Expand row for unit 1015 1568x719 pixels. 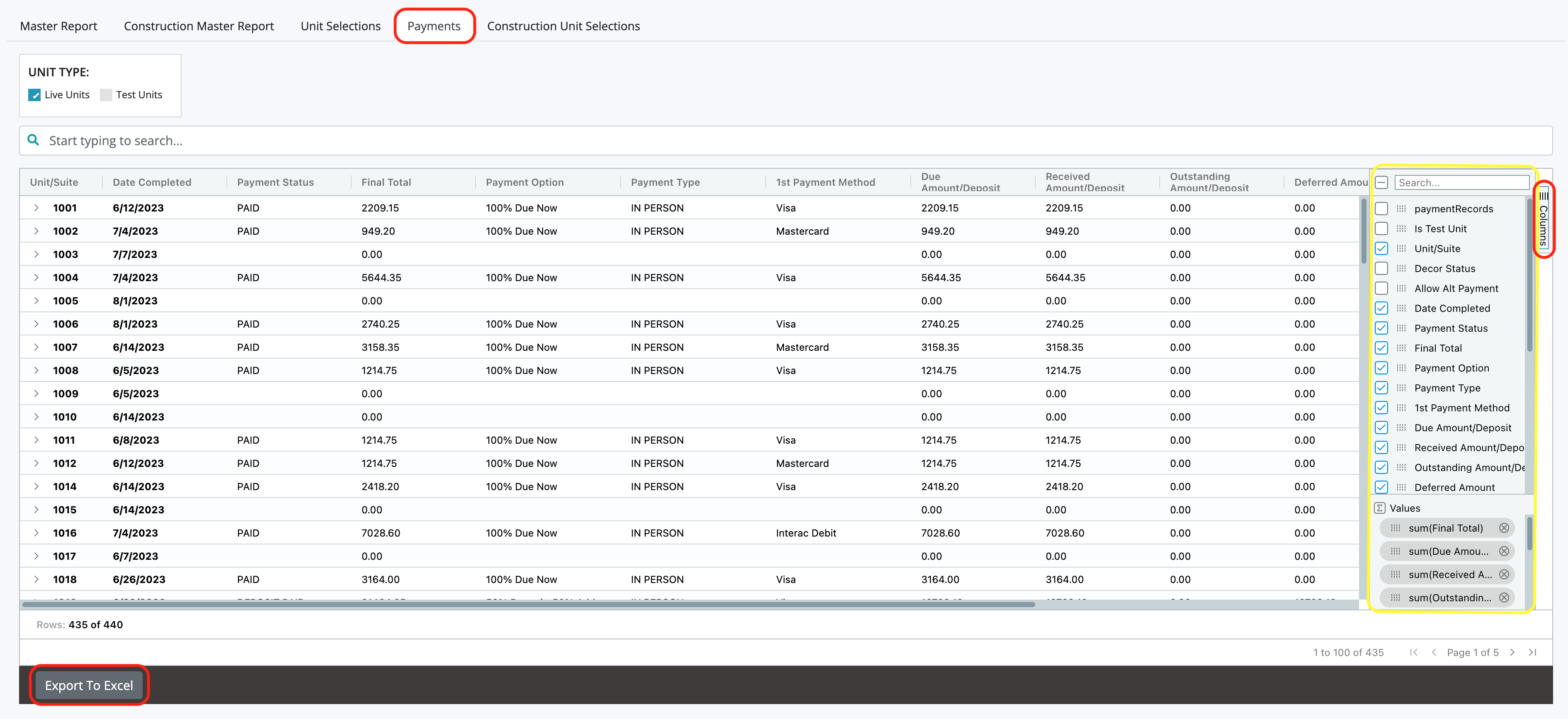36,510
